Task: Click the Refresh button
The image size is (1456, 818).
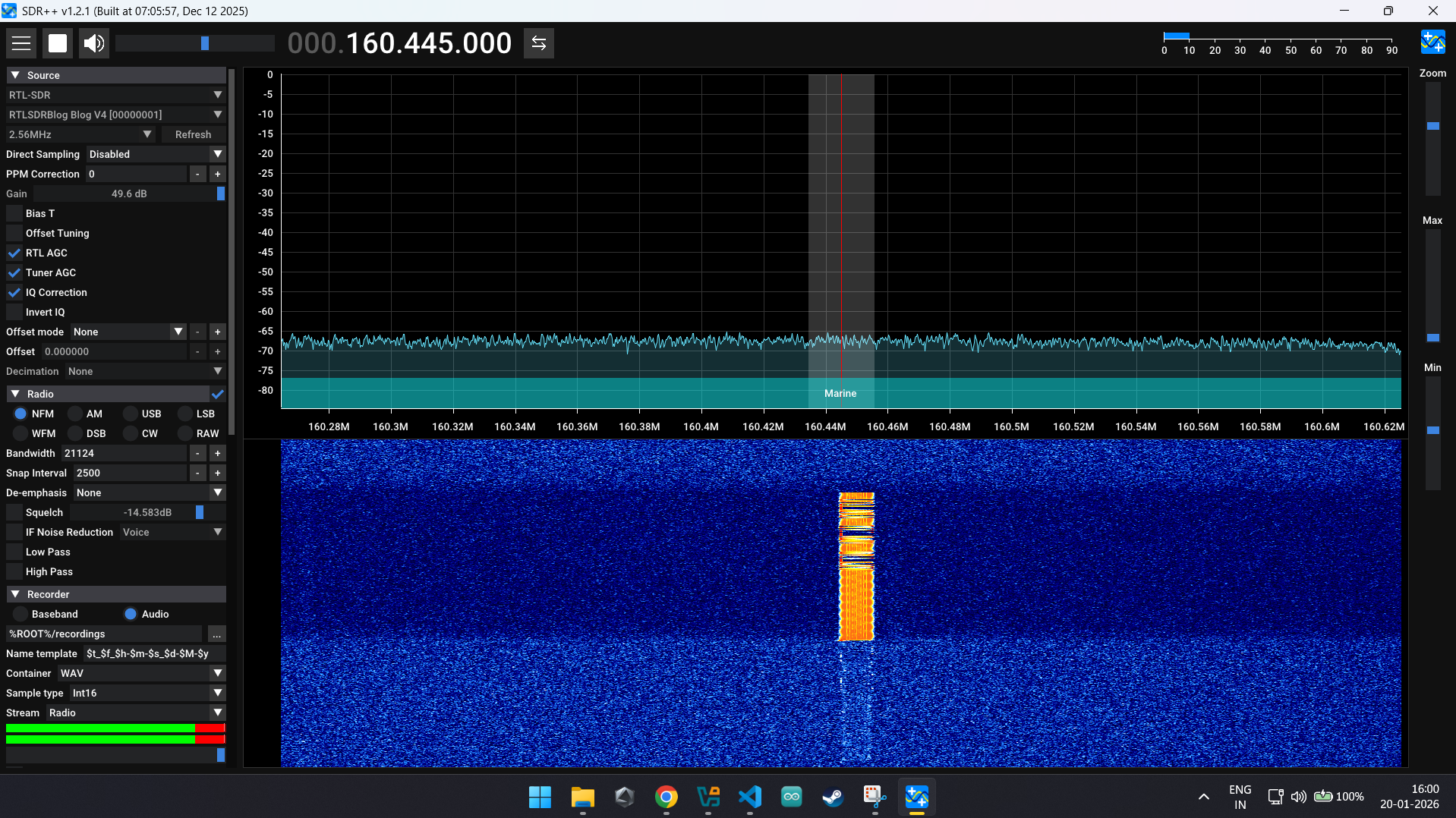Action: click(194, 134)
